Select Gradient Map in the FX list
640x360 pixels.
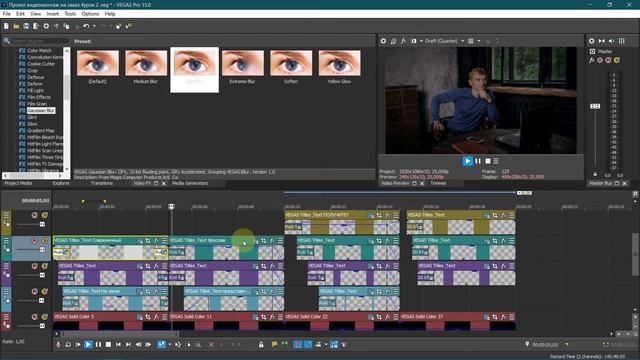[x=41, y=131]
